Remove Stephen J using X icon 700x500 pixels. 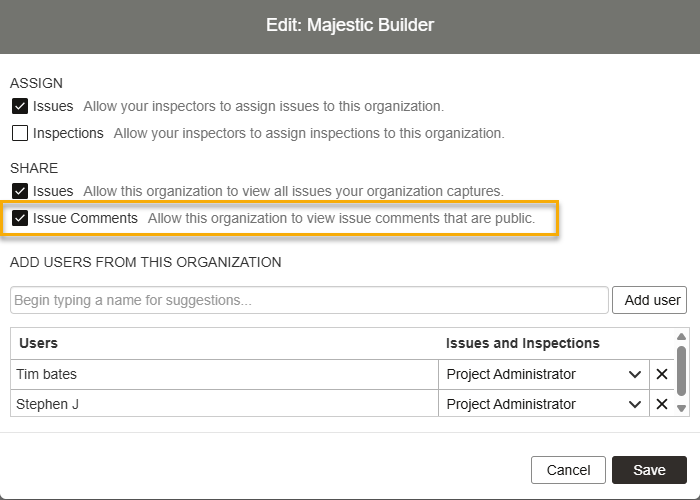661,404
